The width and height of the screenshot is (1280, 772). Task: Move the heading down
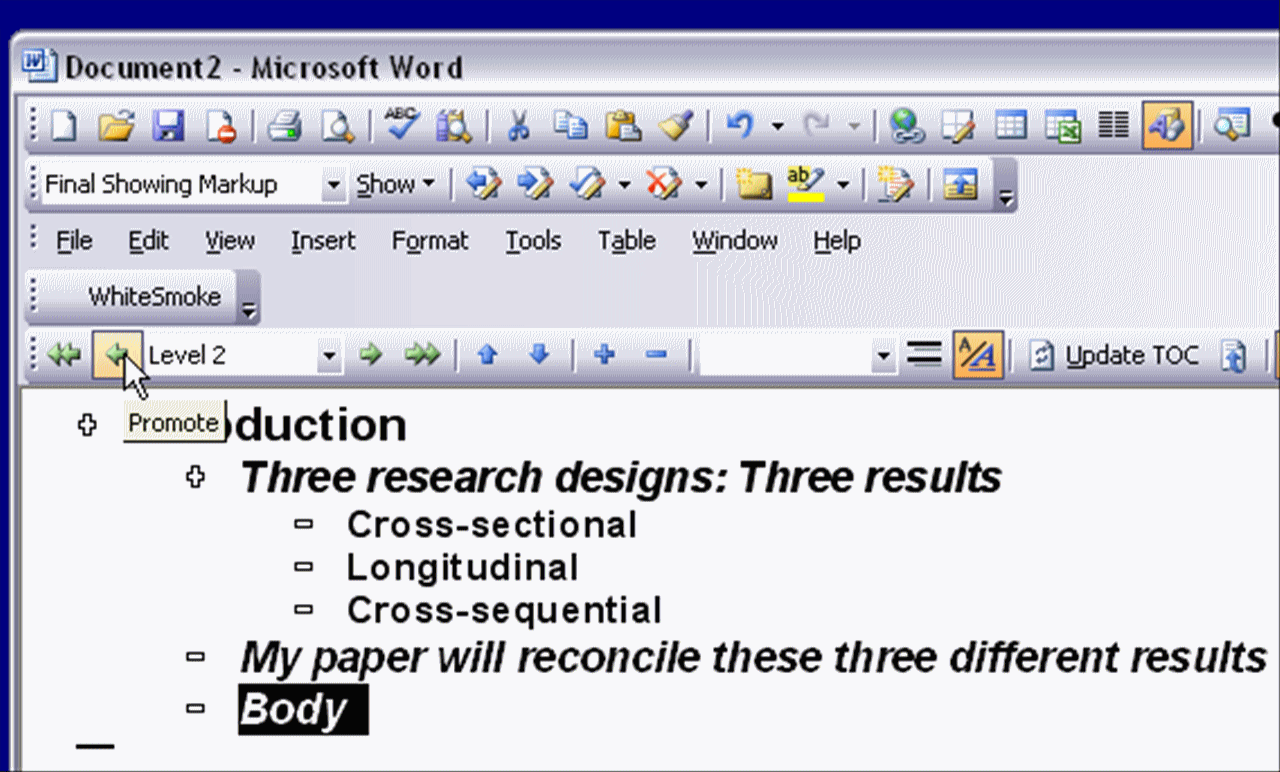pyautogui.click(x=539, y=355)
